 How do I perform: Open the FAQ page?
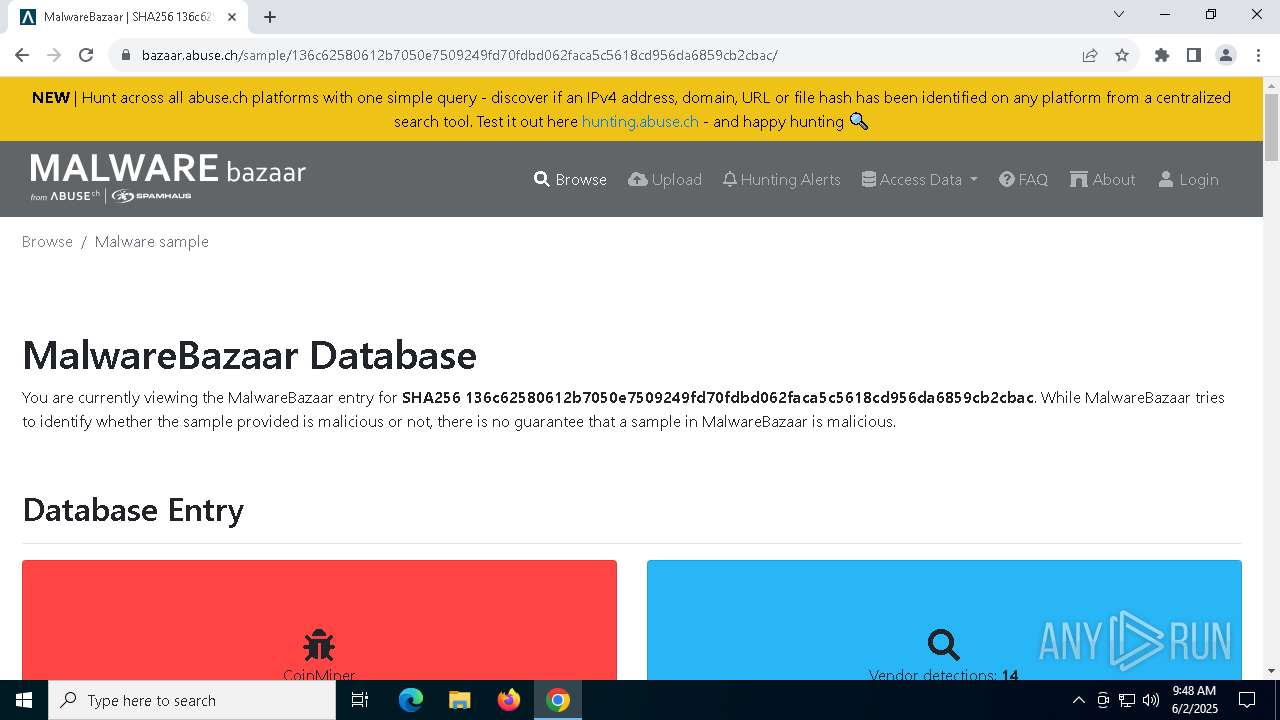coord(1023,179)
